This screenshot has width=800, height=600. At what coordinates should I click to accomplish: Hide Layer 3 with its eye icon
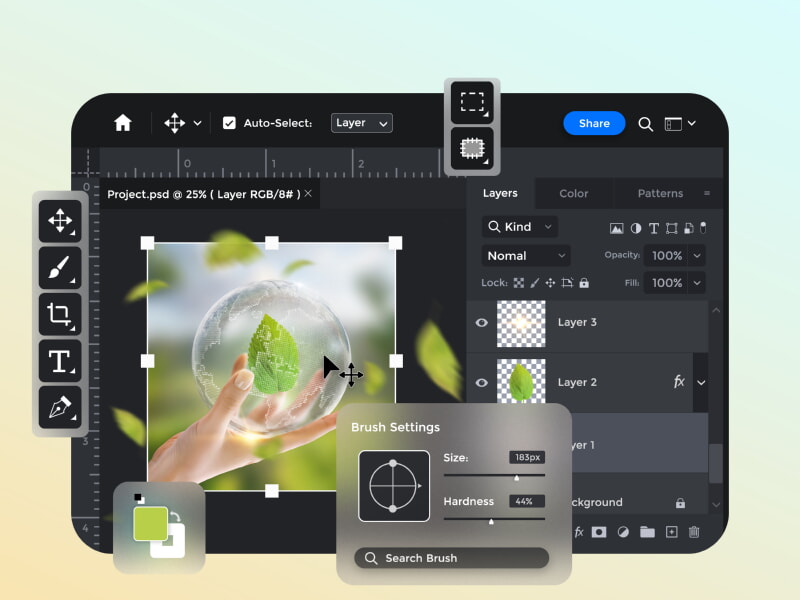coord(482,323)
